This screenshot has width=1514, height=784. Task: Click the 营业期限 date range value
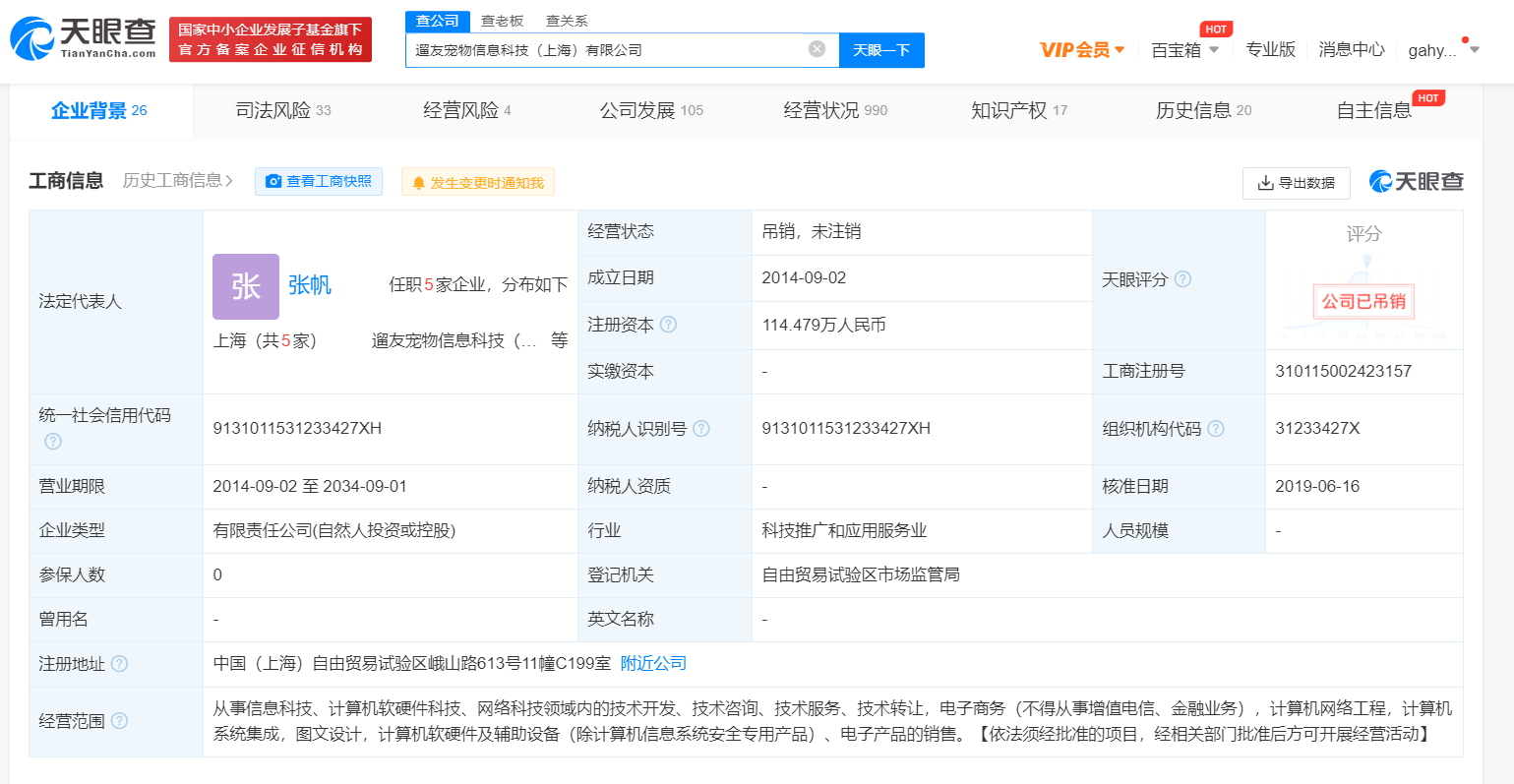(310, 487)
